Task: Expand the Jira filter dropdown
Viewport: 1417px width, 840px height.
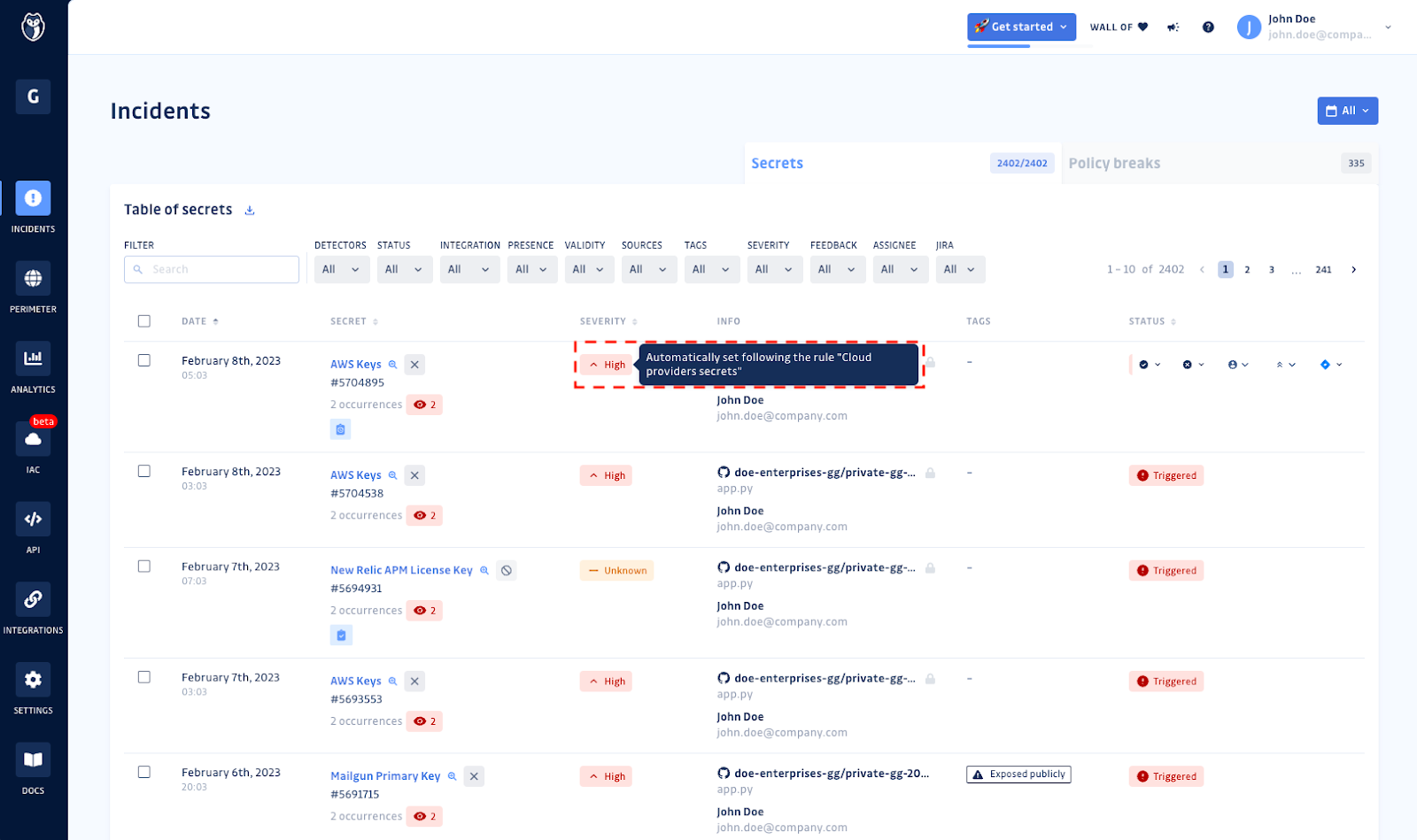Action: click(x=961, y=269)
